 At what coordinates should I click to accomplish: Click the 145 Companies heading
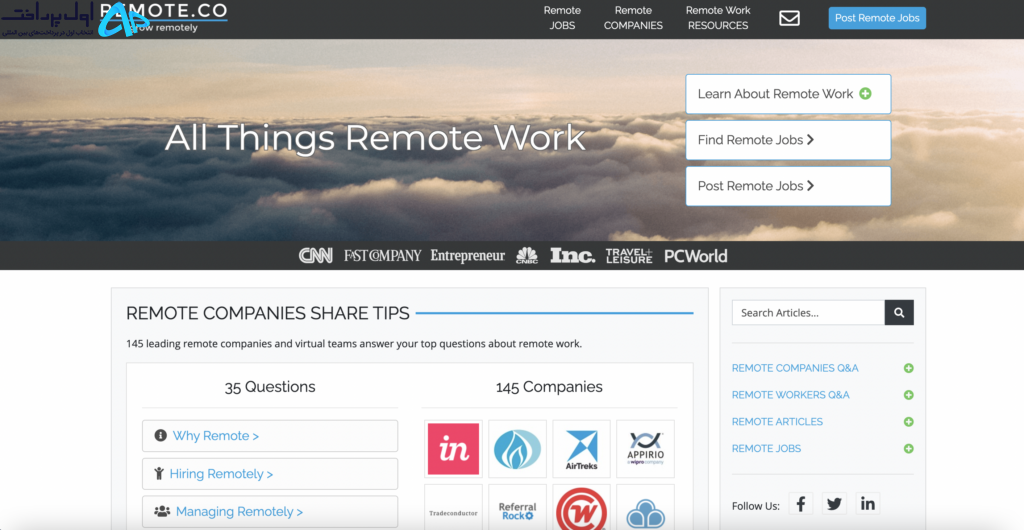[549, 387]
